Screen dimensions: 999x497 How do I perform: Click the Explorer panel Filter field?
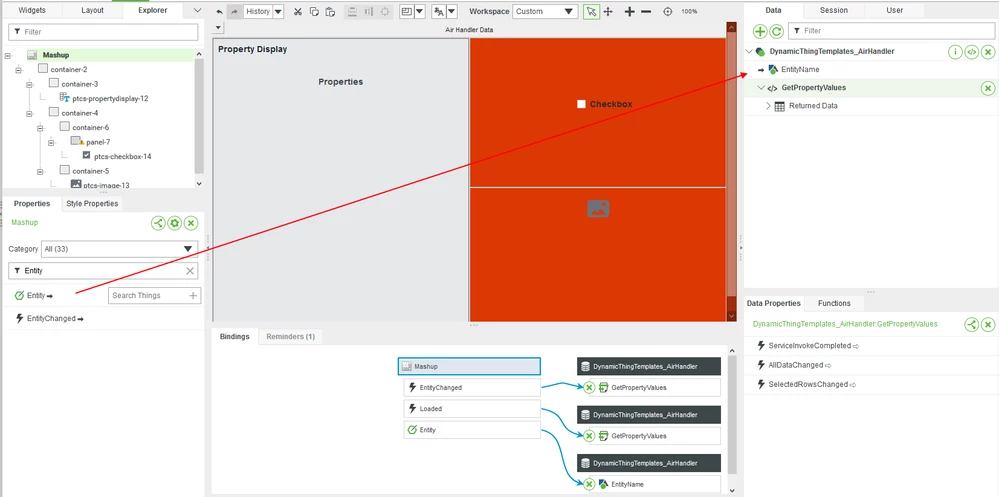(103, 32)
